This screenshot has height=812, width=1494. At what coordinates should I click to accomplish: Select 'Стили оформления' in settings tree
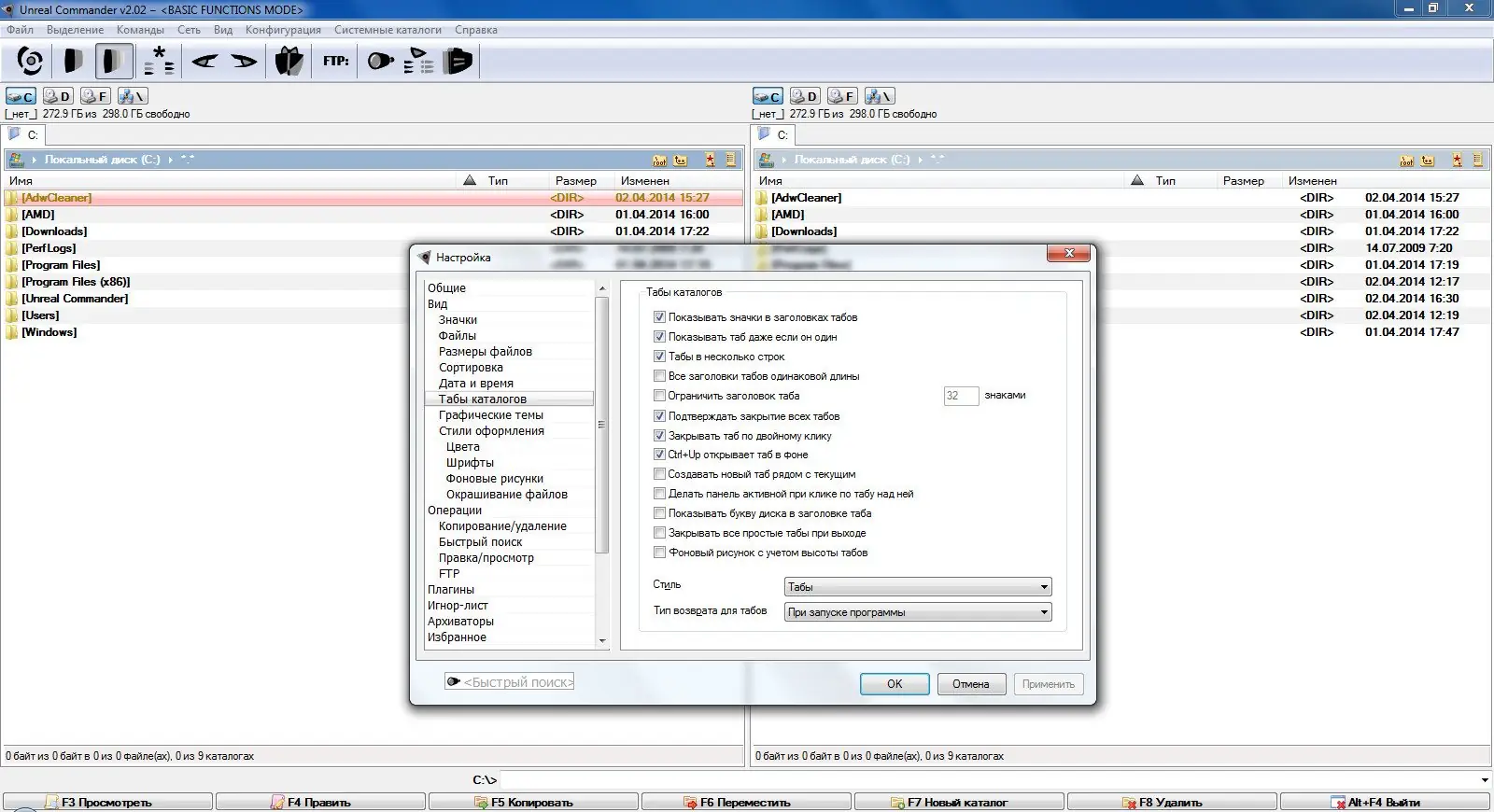(491, 431)
